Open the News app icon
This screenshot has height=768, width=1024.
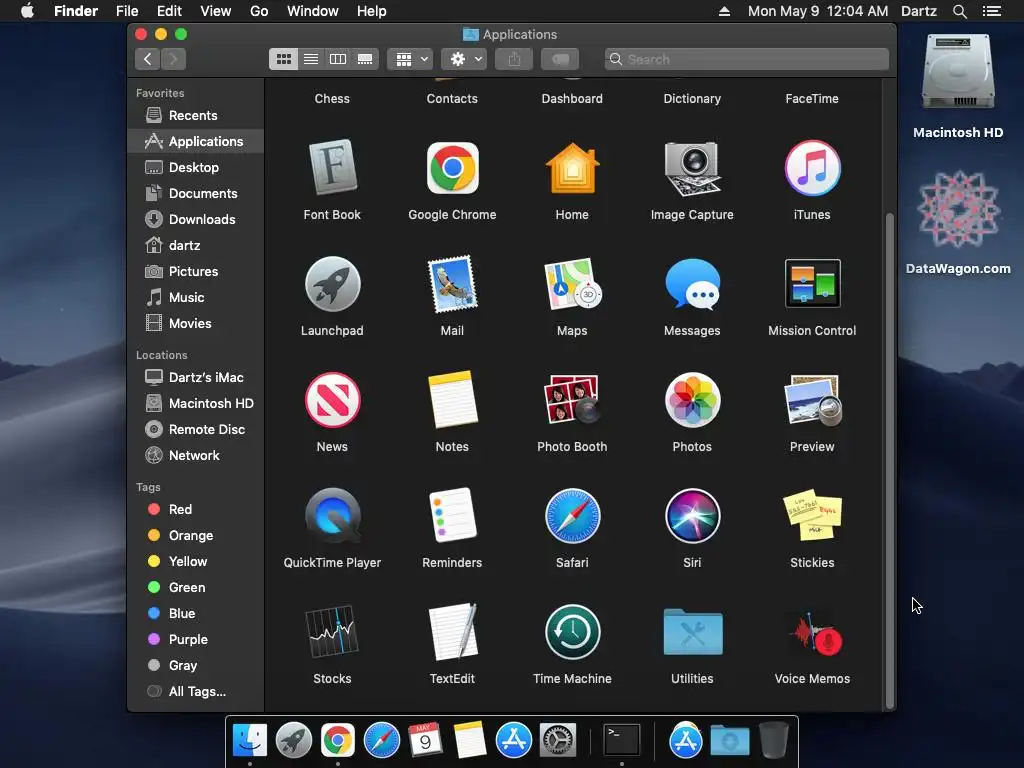point(332,400)
